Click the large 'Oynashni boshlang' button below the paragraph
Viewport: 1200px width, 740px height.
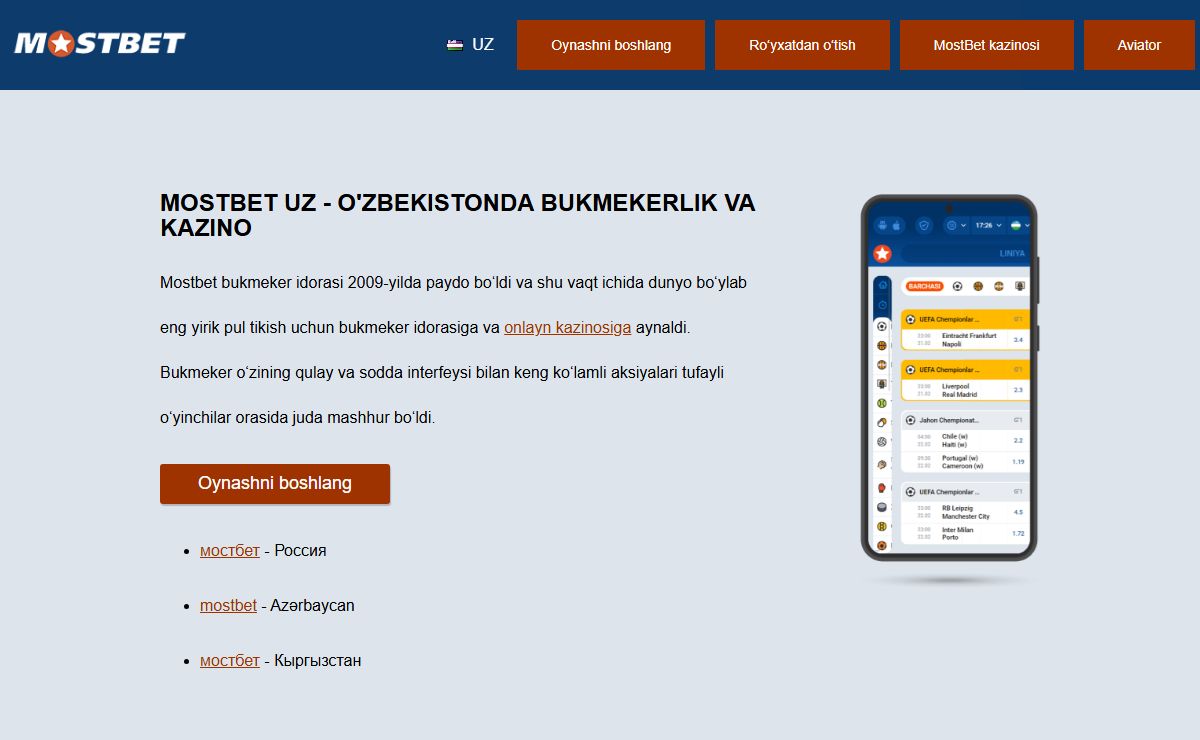click(x=275, y=484)
